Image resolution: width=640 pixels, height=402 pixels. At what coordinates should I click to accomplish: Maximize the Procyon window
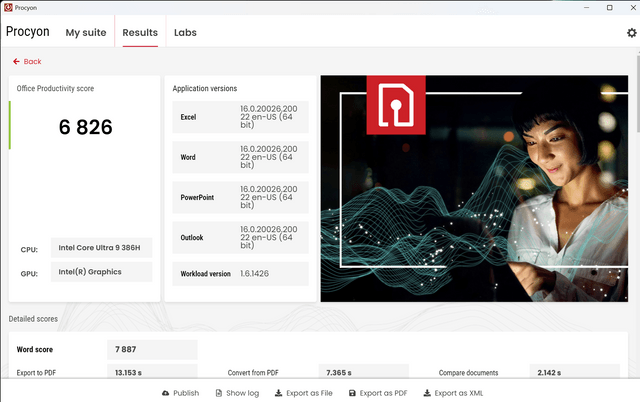[609, 7]
